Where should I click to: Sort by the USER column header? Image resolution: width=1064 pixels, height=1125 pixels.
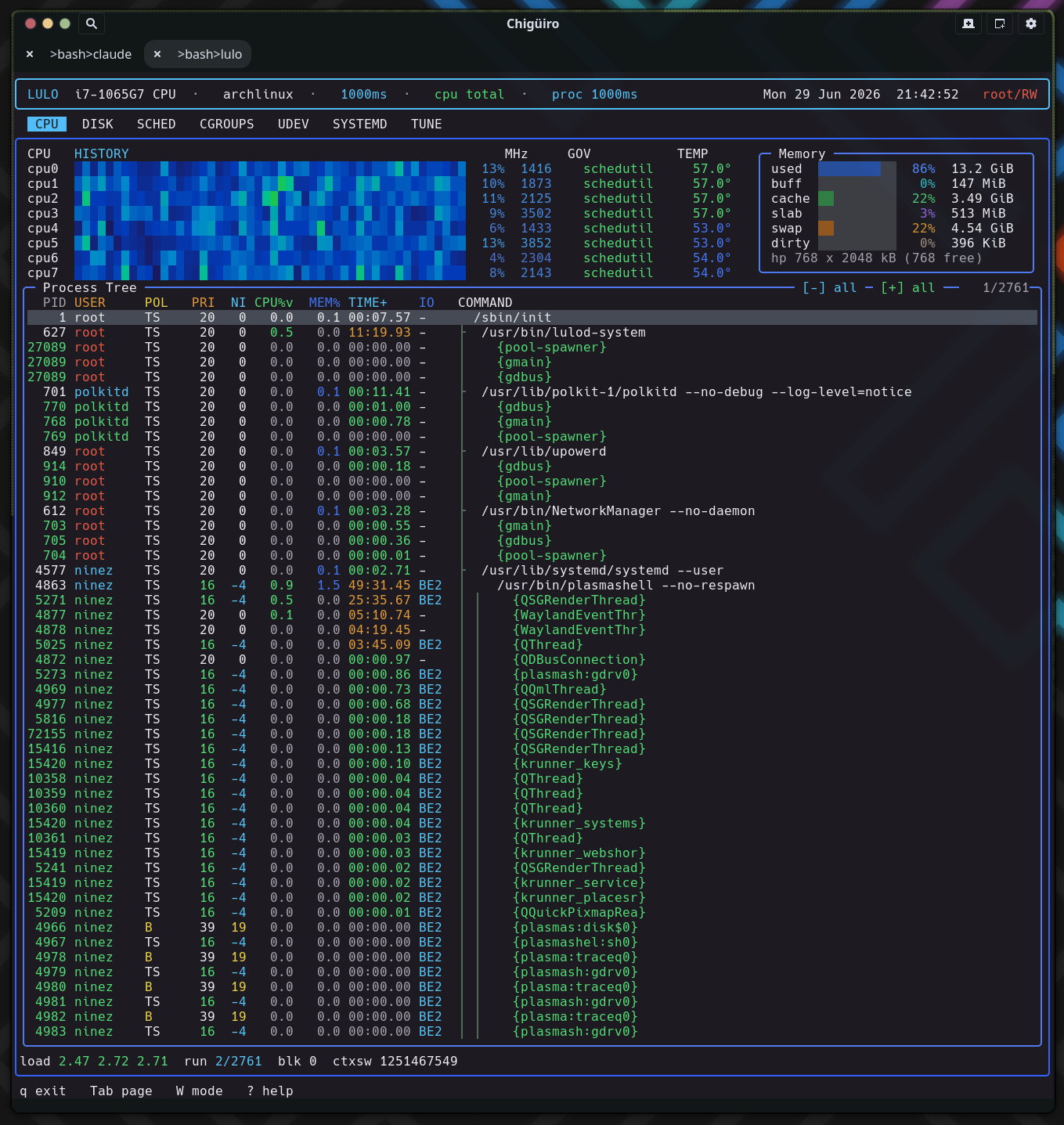[90, 302]
